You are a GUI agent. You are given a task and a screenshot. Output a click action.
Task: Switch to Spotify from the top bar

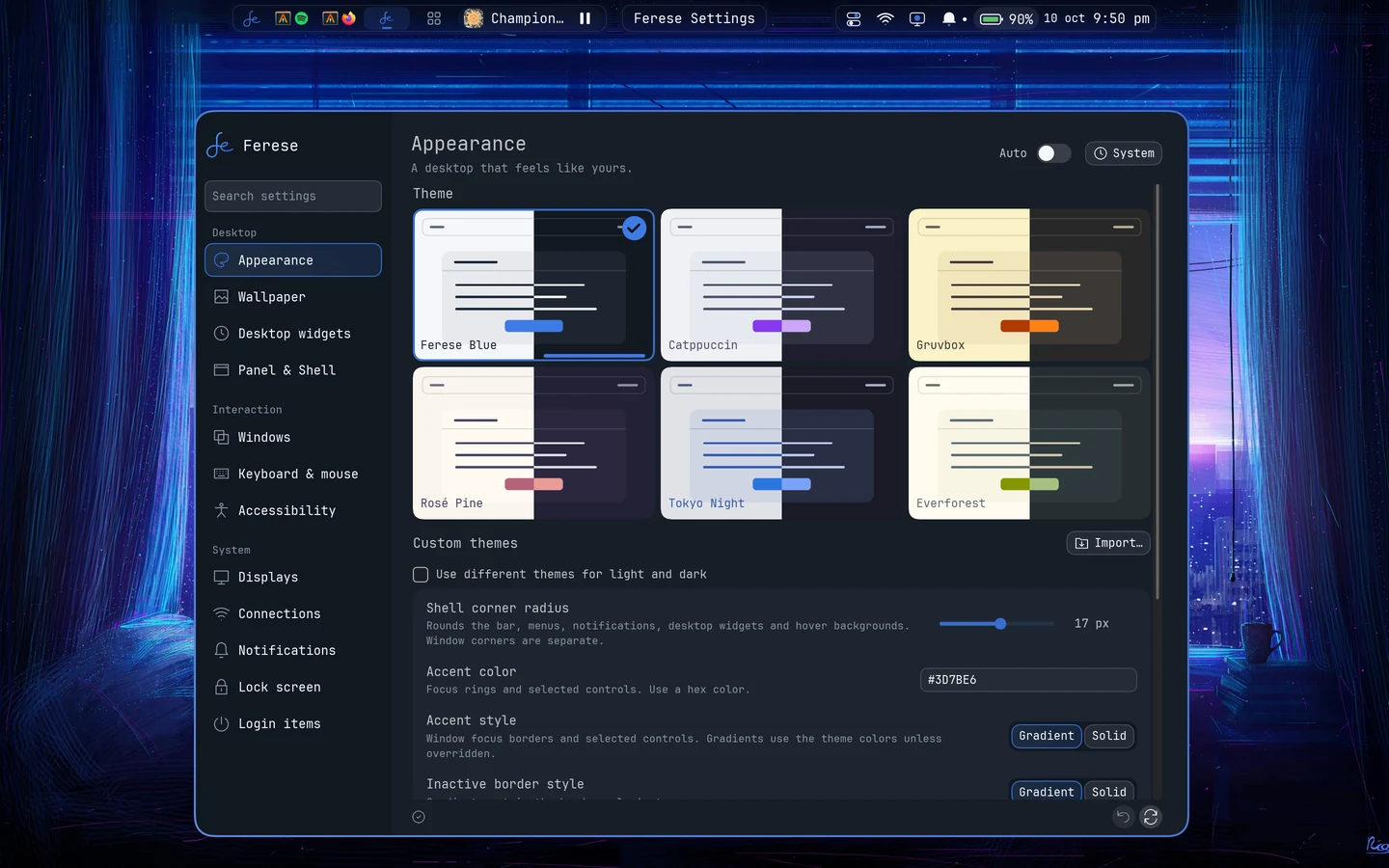(x=301, y=18)
